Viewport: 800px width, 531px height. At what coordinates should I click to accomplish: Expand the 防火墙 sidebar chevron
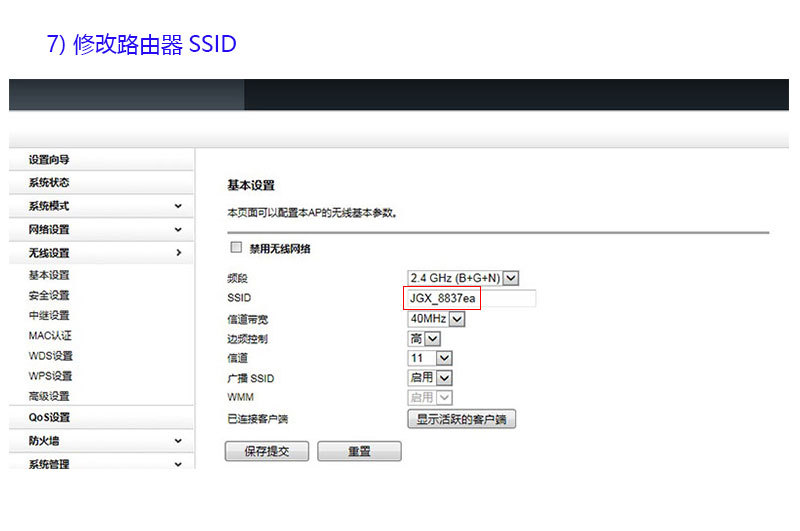178,441
